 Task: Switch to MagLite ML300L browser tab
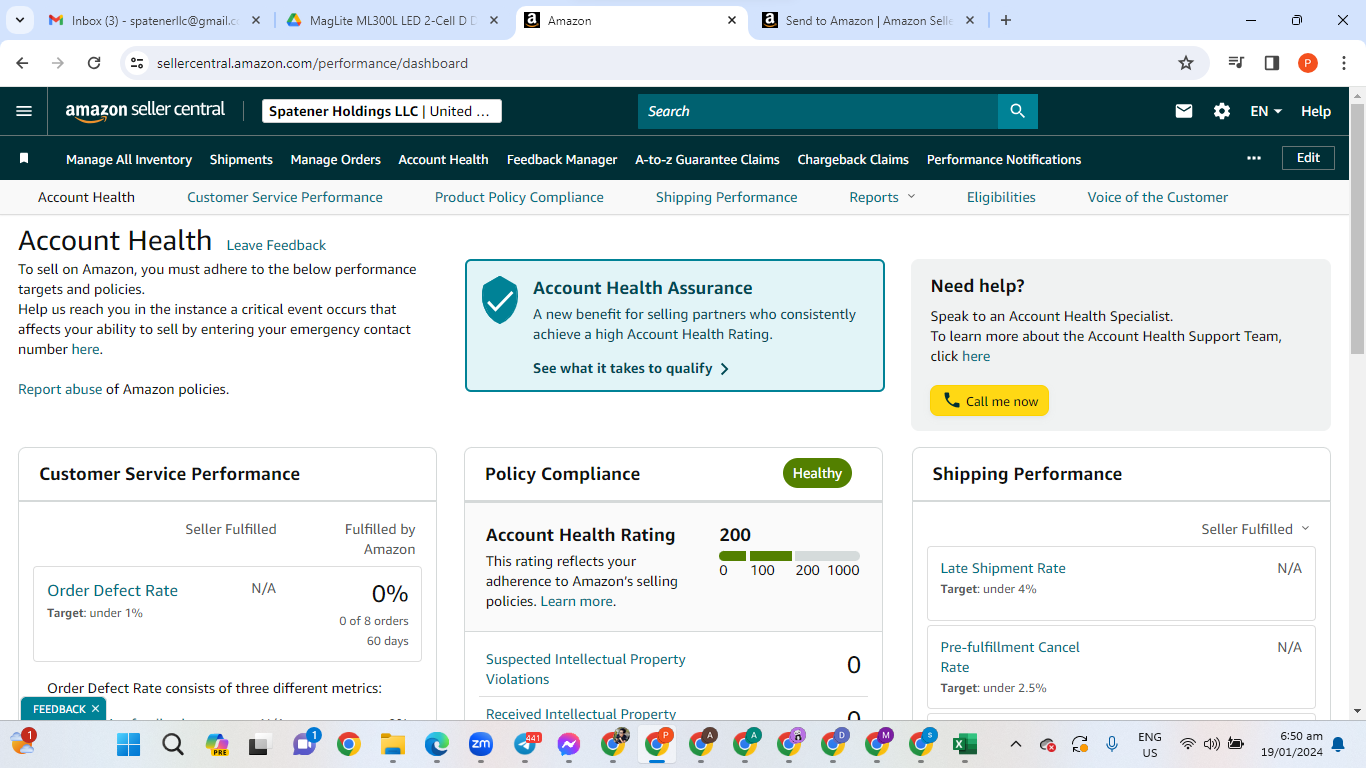coord(392,20)
